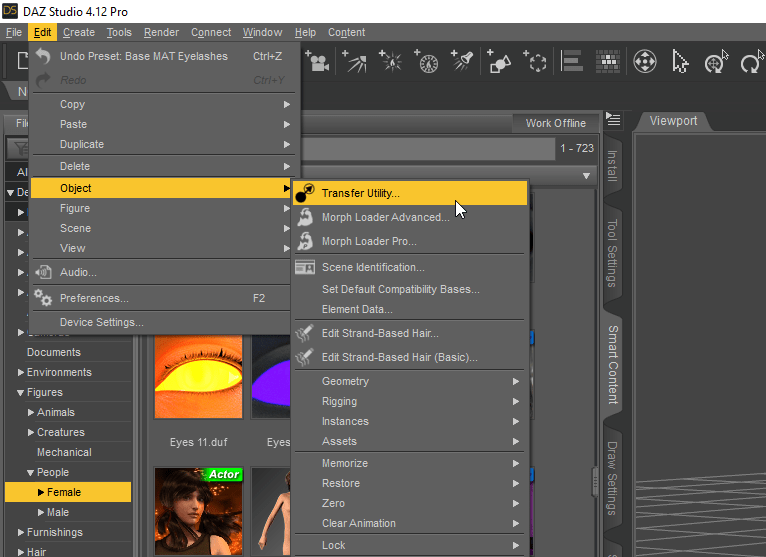Select Documents in the content tree
This screenshot has width=766, height=557.
click(x=54, y=352)
